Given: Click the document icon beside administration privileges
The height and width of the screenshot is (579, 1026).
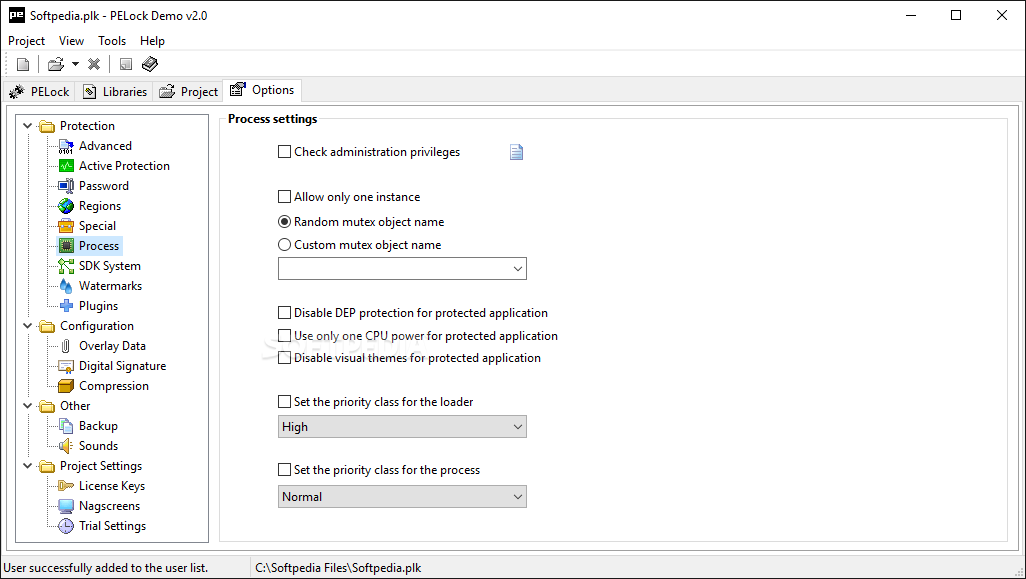Looking at the screenshot, I should (516, 152).
